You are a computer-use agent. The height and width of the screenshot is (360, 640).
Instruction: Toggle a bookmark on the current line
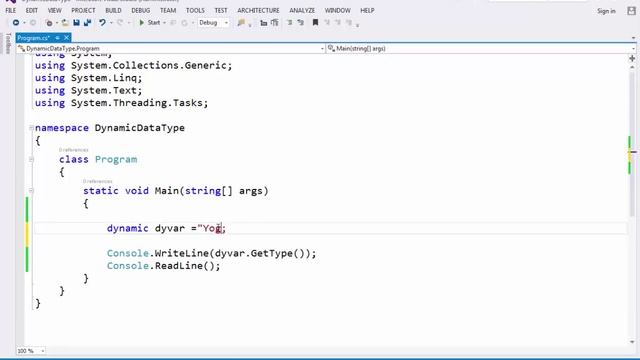315,23
